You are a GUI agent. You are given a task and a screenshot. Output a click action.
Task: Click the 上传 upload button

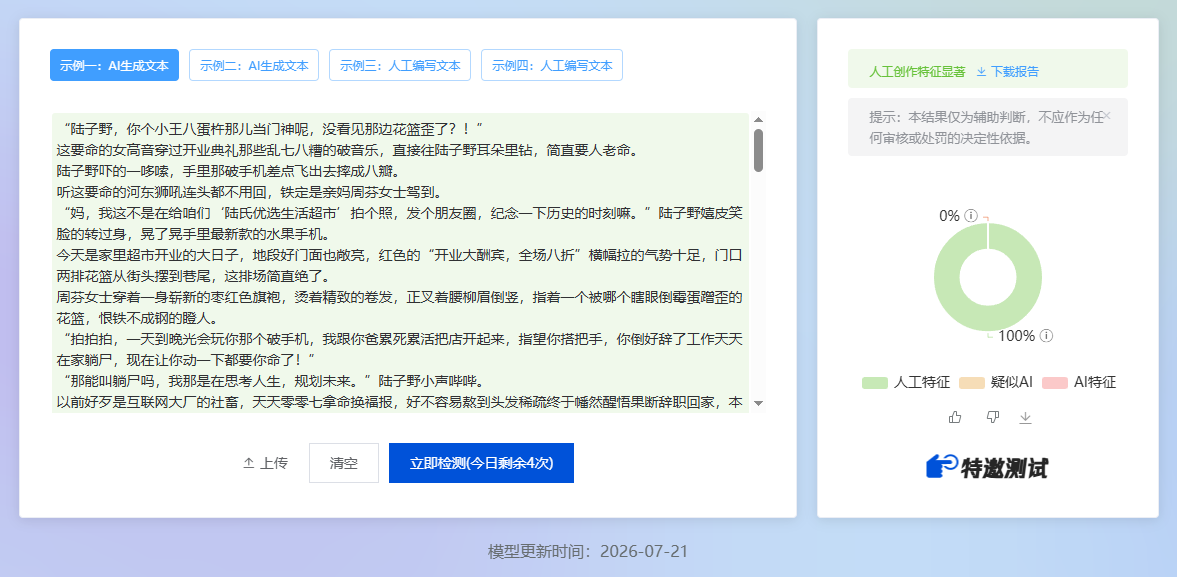pos(265,464)
